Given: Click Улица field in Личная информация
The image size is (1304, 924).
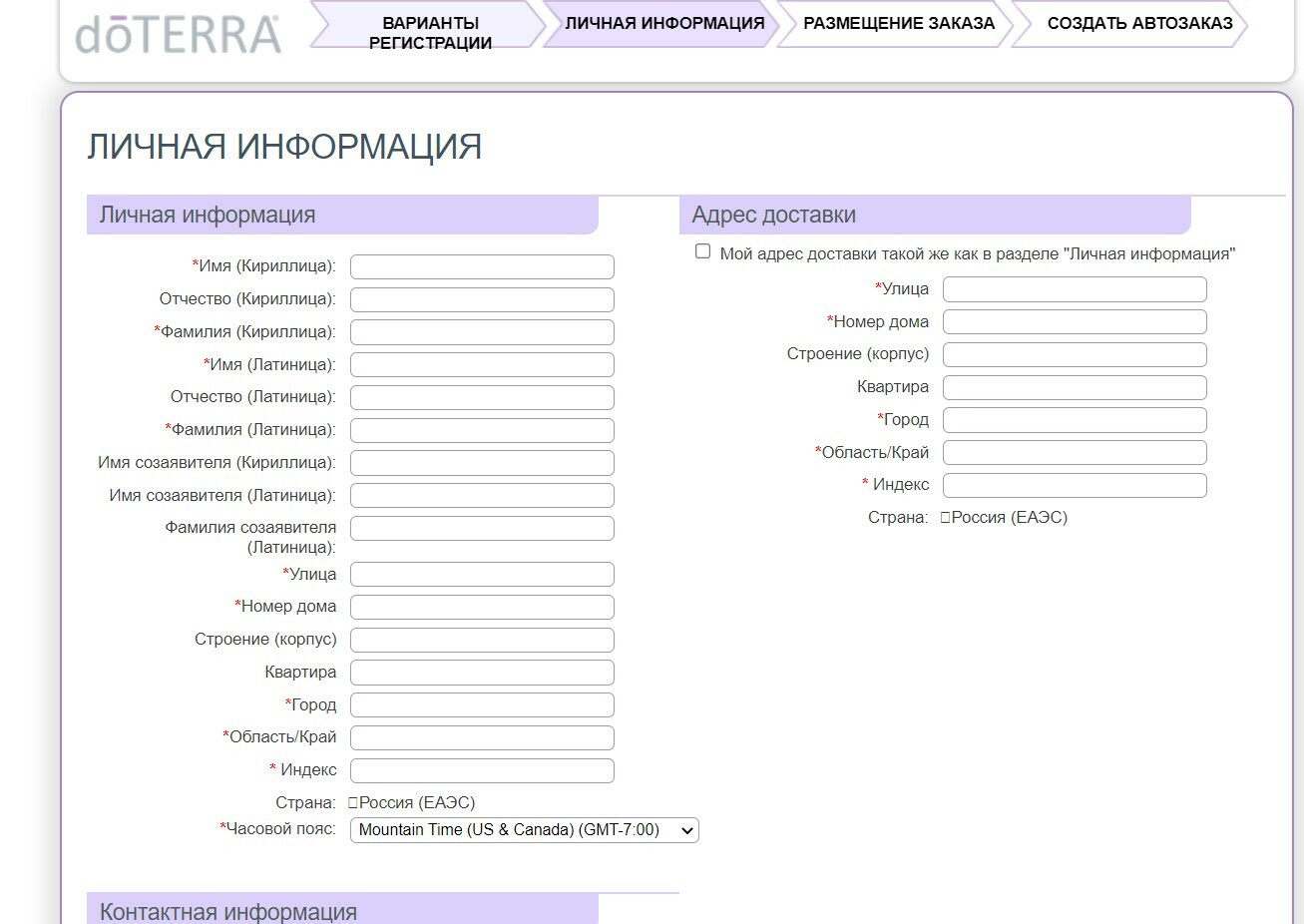Looking at the screenshot, I should point(482,575).
